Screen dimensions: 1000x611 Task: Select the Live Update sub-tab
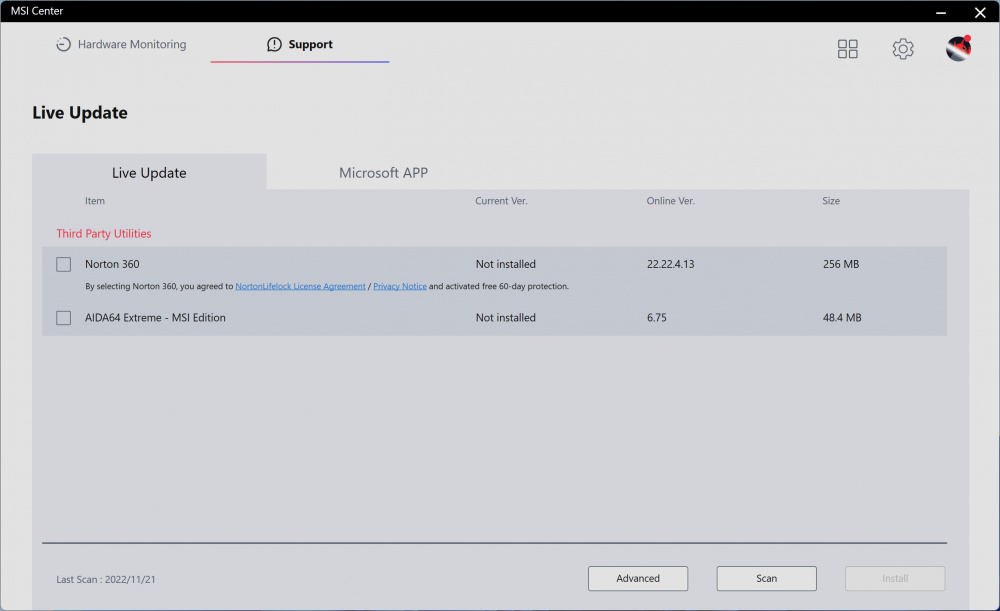[149, 173]
